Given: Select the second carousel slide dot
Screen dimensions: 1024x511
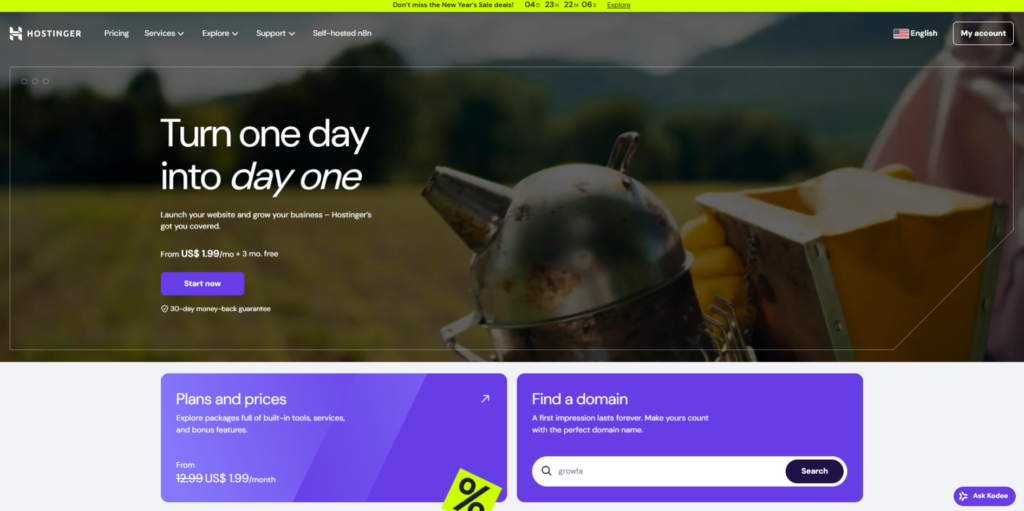Looking at the screenshot, I should click(35, 81).
